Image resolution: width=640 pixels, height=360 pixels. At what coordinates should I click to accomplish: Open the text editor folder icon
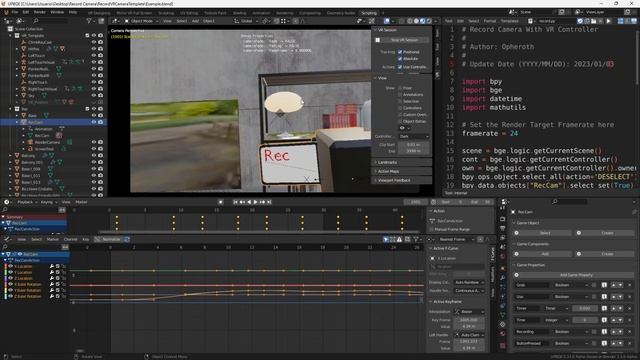tap(593, 21)
